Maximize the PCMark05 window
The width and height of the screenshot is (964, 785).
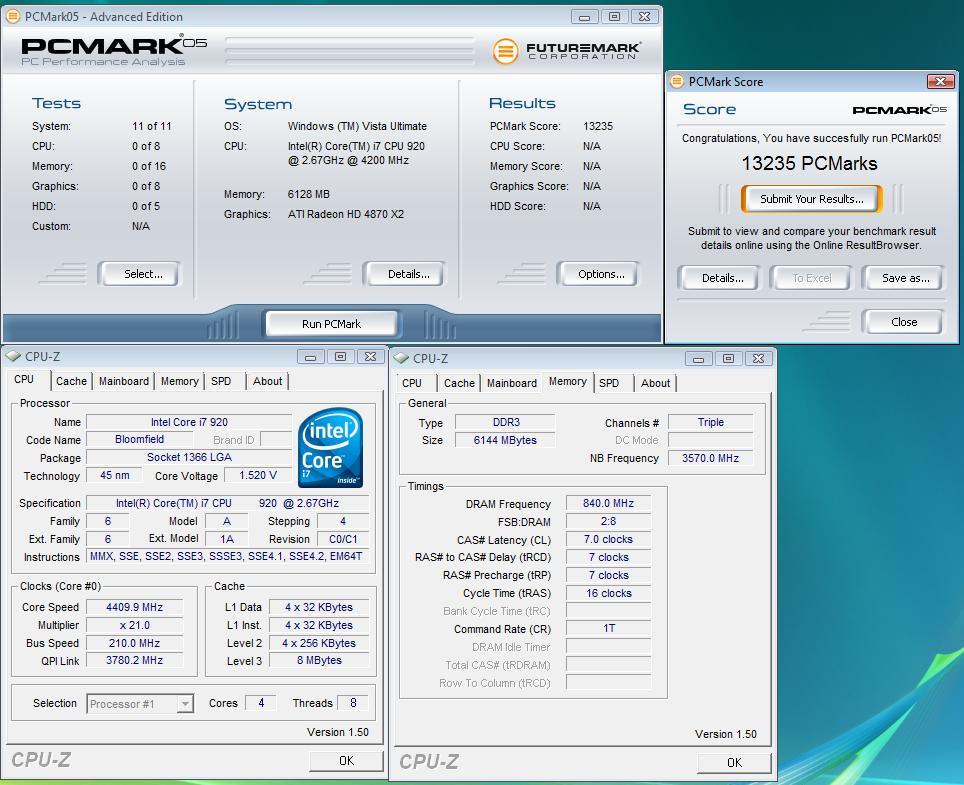tap(614, 17)
